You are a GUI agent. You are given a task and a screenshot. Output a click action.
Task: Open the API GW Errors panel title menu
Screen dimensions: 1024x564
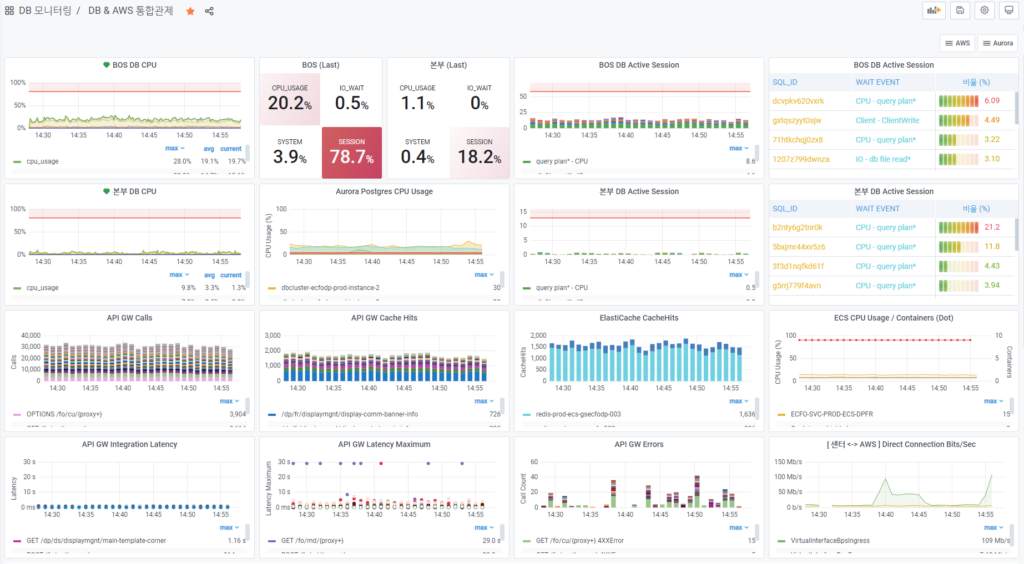639,444
